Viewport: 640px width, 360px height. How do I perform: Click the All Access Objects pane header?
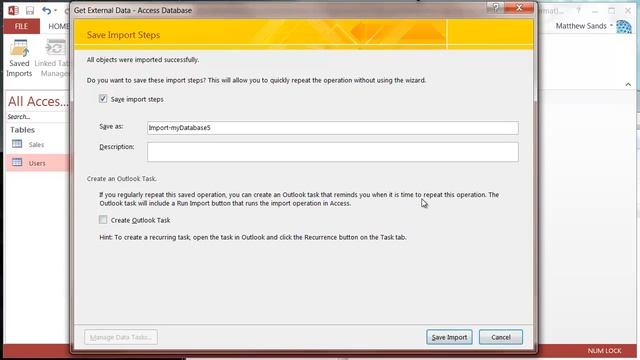tap(38, 101)
